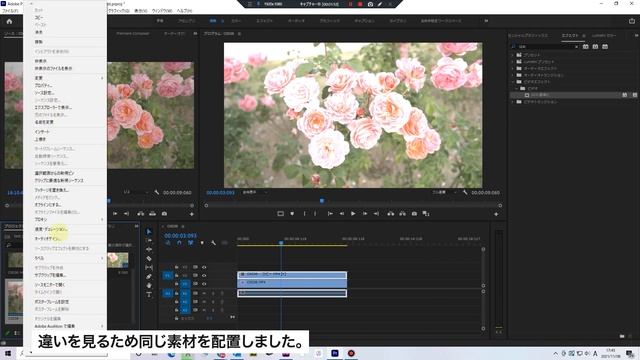Click Insert button in Source Monitor
Image resolution: width=640 pixels, height=360 pixels.
coord(140,213)
